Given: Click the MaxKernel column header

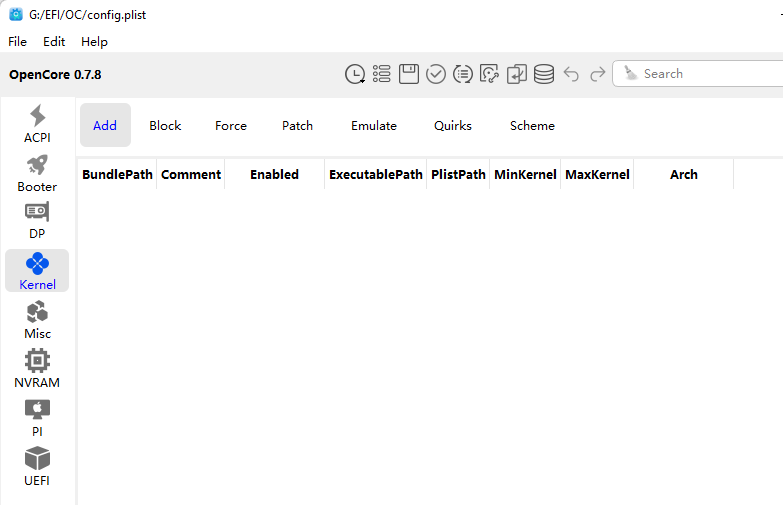Looking at the screenshot, I should click(x=597, y=174).
